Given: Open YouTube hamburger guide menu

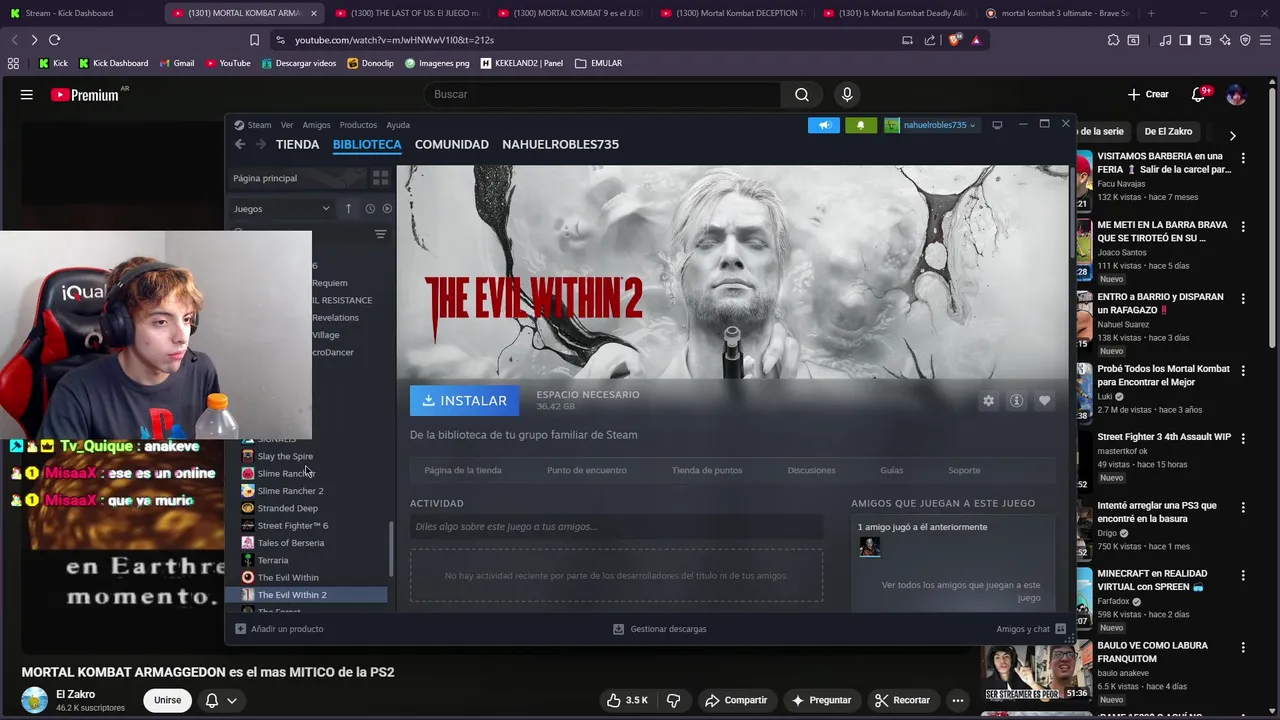Looking at the screenshot, I should (x=27, y=94).
